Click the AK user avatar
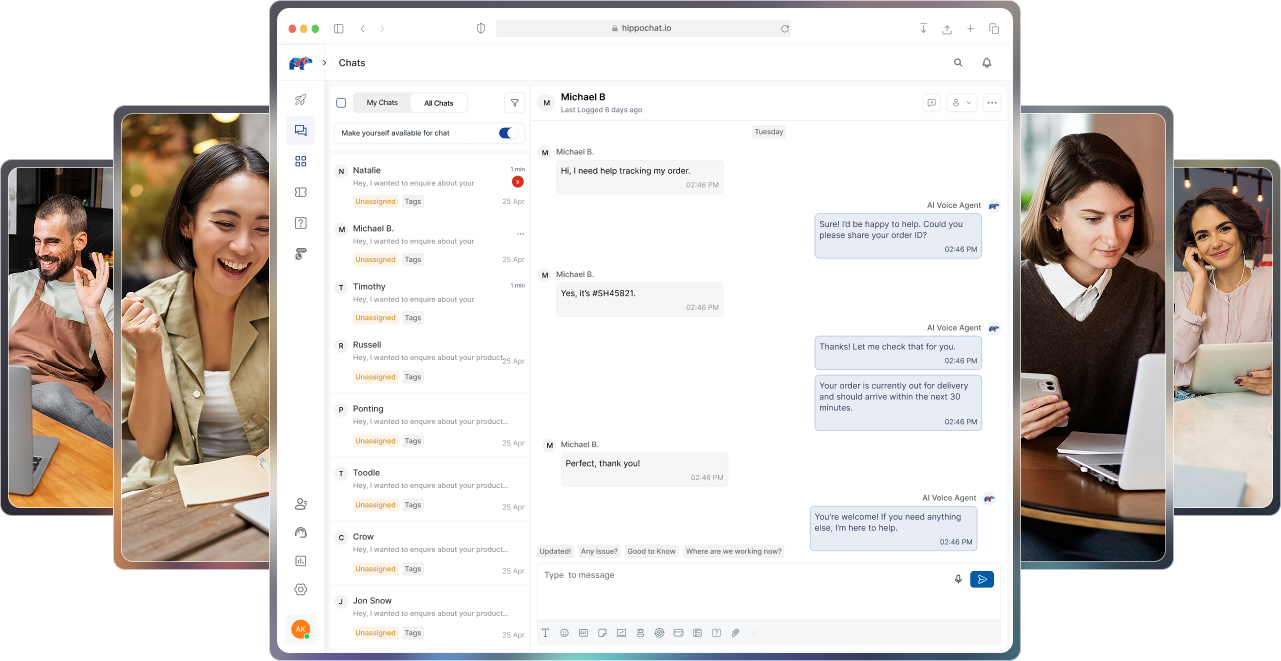 click(300, 629)
